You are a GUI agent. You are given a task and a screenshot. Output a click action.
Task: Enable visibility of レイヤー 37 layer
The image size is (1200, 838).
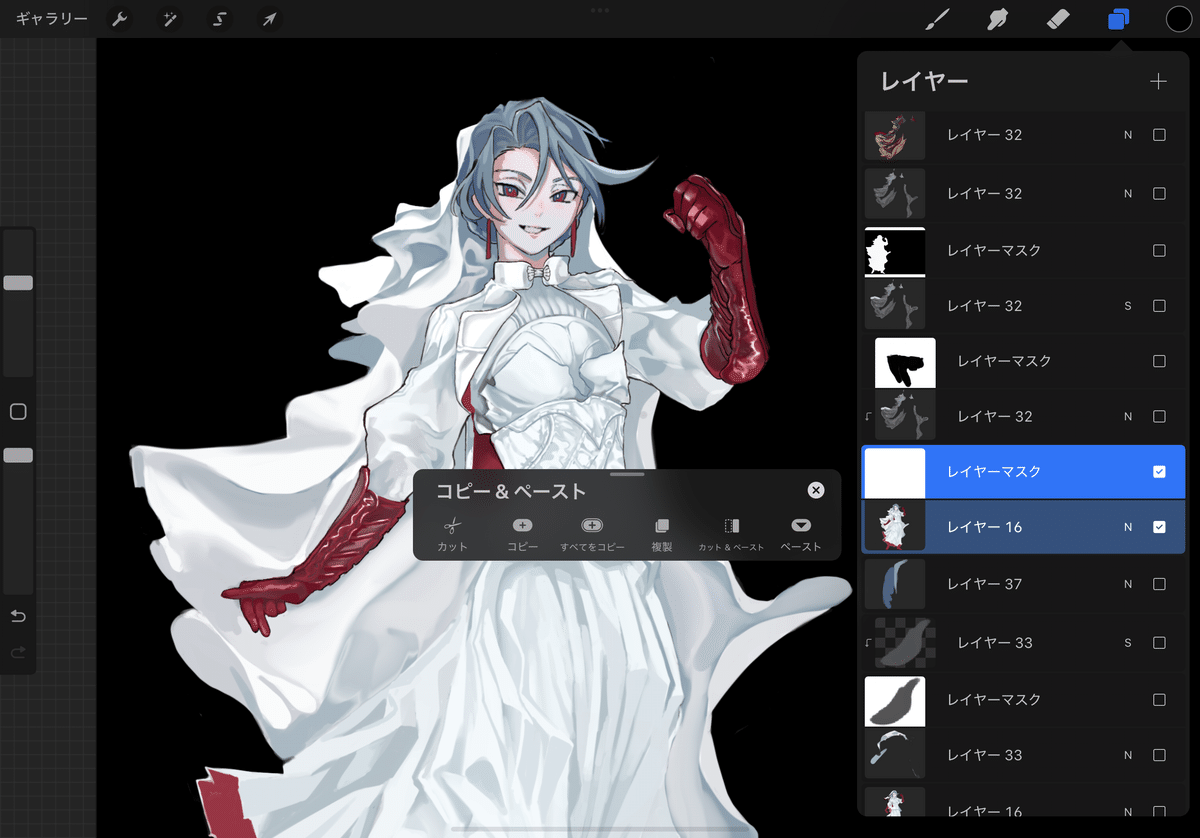1159,583
